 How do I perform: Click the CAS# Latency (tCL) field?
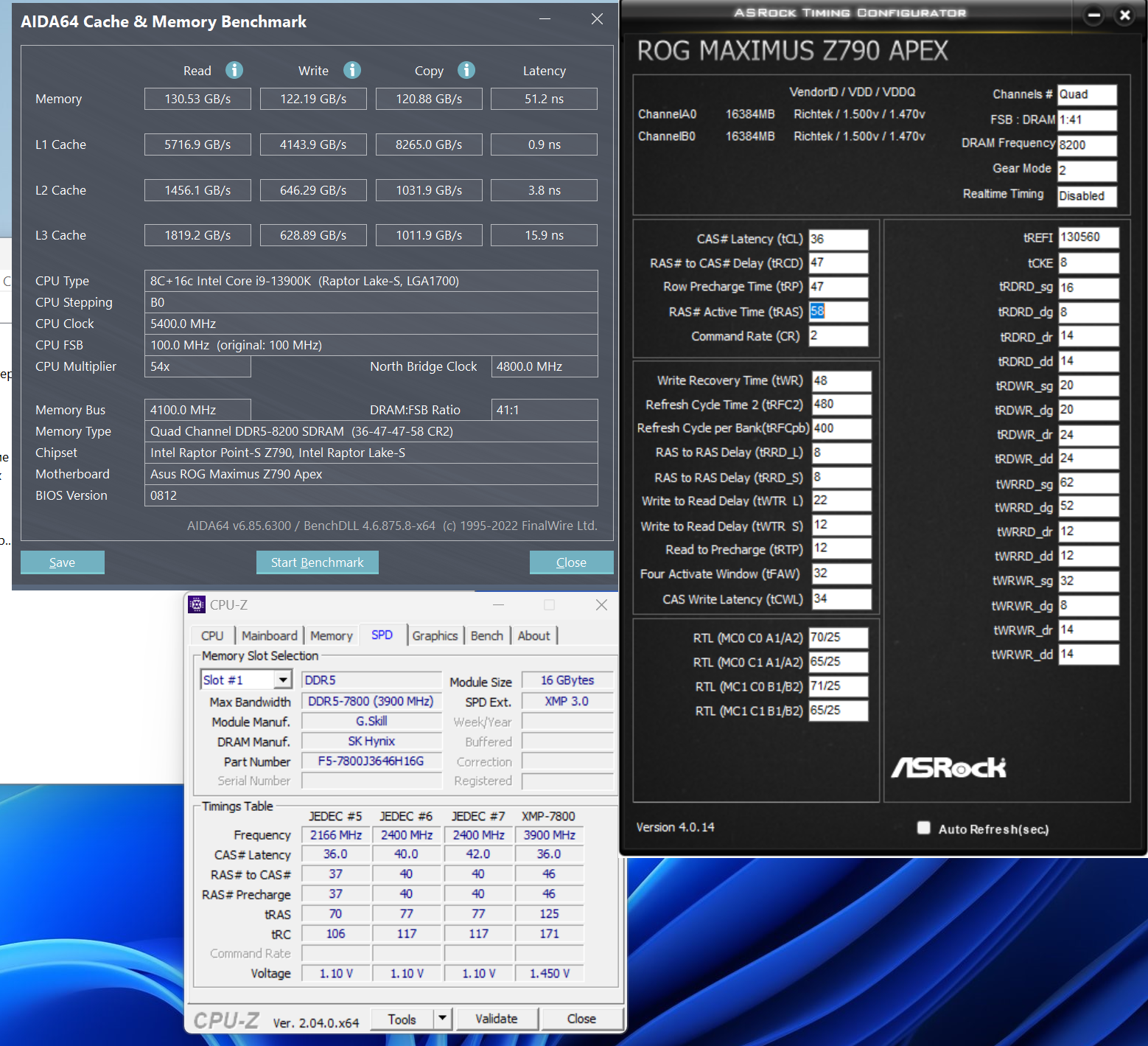pyautogui.click(x=839, y=239)
